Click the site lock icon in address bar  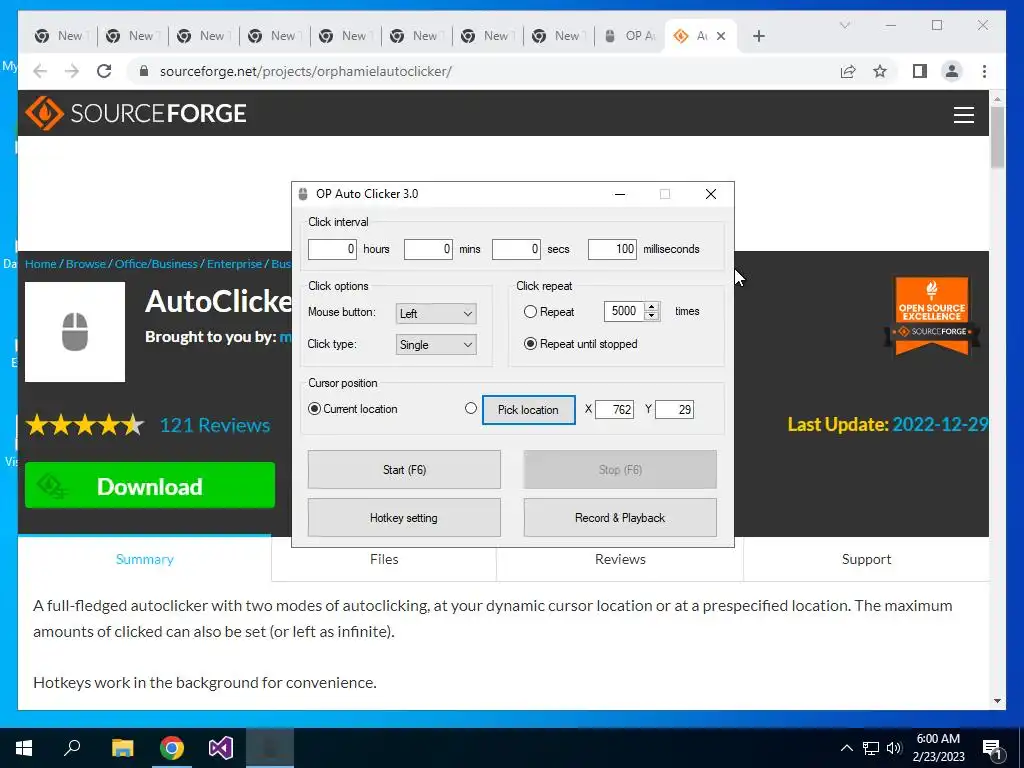[144, 71]
